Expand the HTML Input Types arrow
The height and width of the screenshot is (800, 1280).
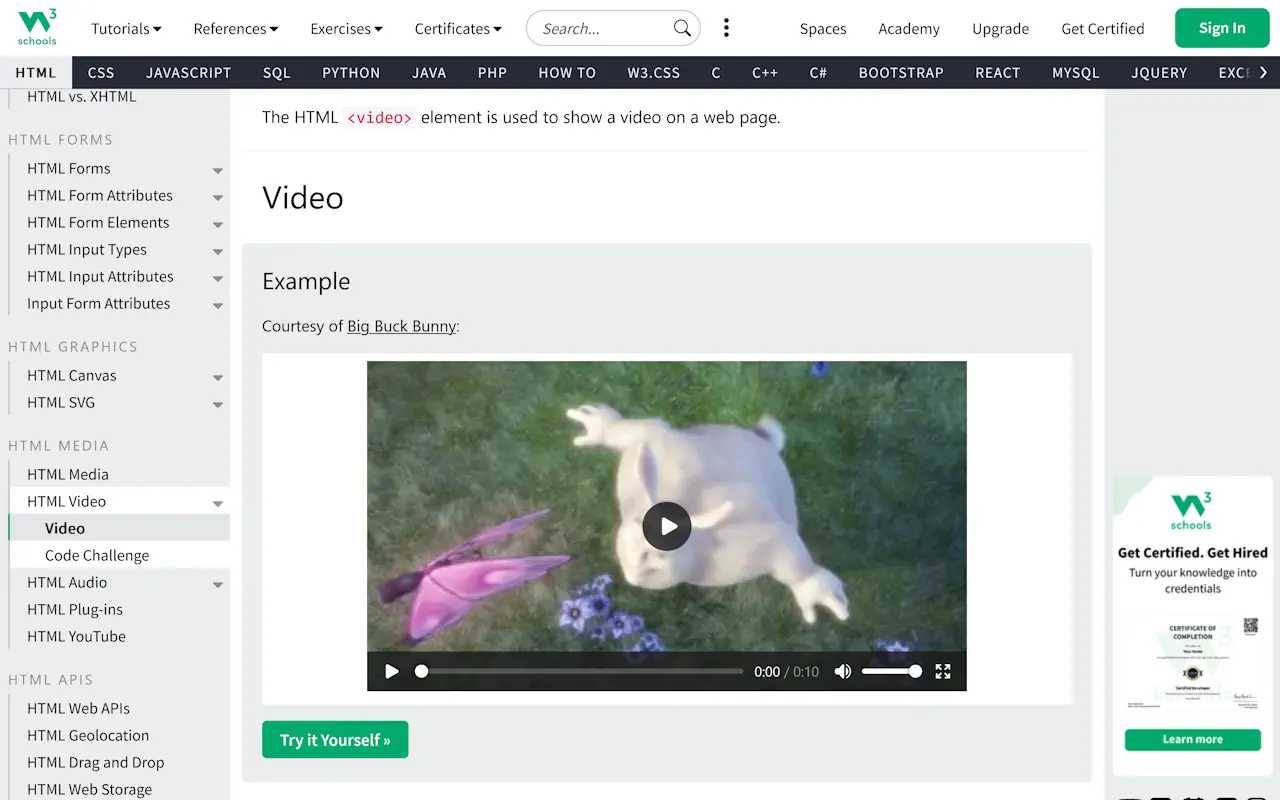pos(218,252)
